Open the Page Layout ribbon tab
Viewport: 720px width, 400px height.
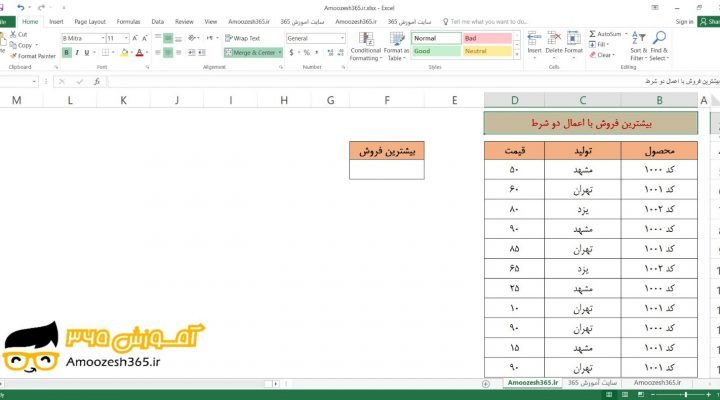point(90,22)
